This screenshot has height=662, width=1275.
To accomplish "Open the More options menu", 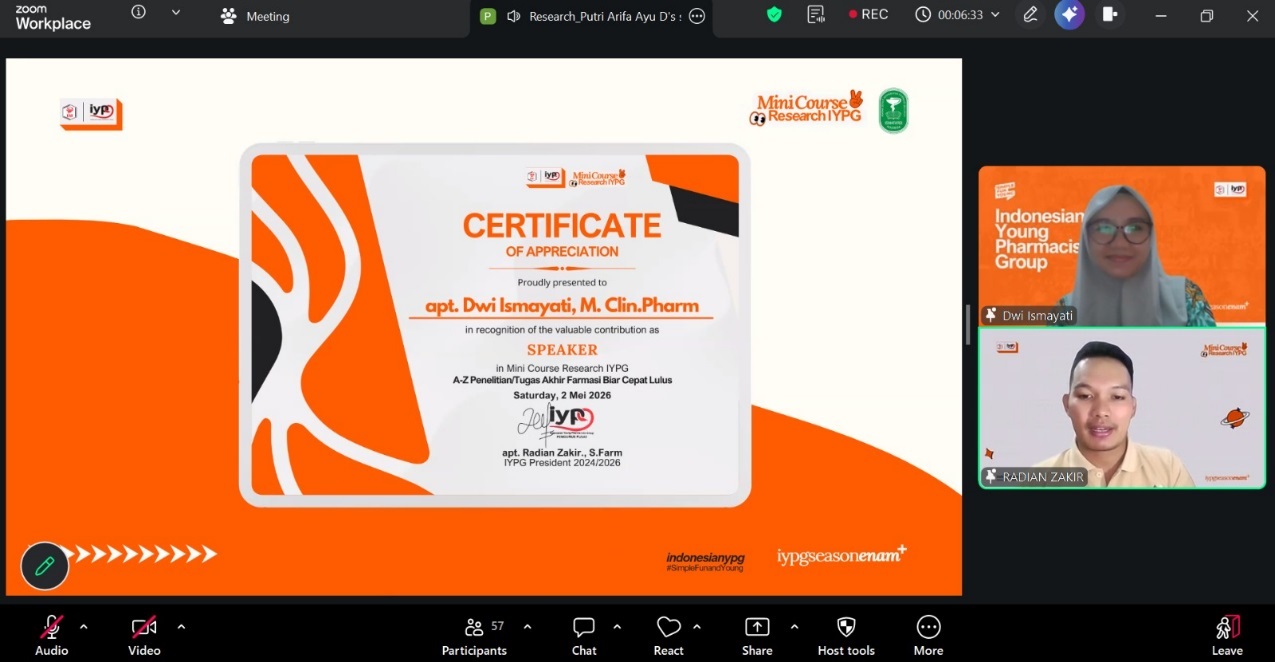I will tap(928, 636).
